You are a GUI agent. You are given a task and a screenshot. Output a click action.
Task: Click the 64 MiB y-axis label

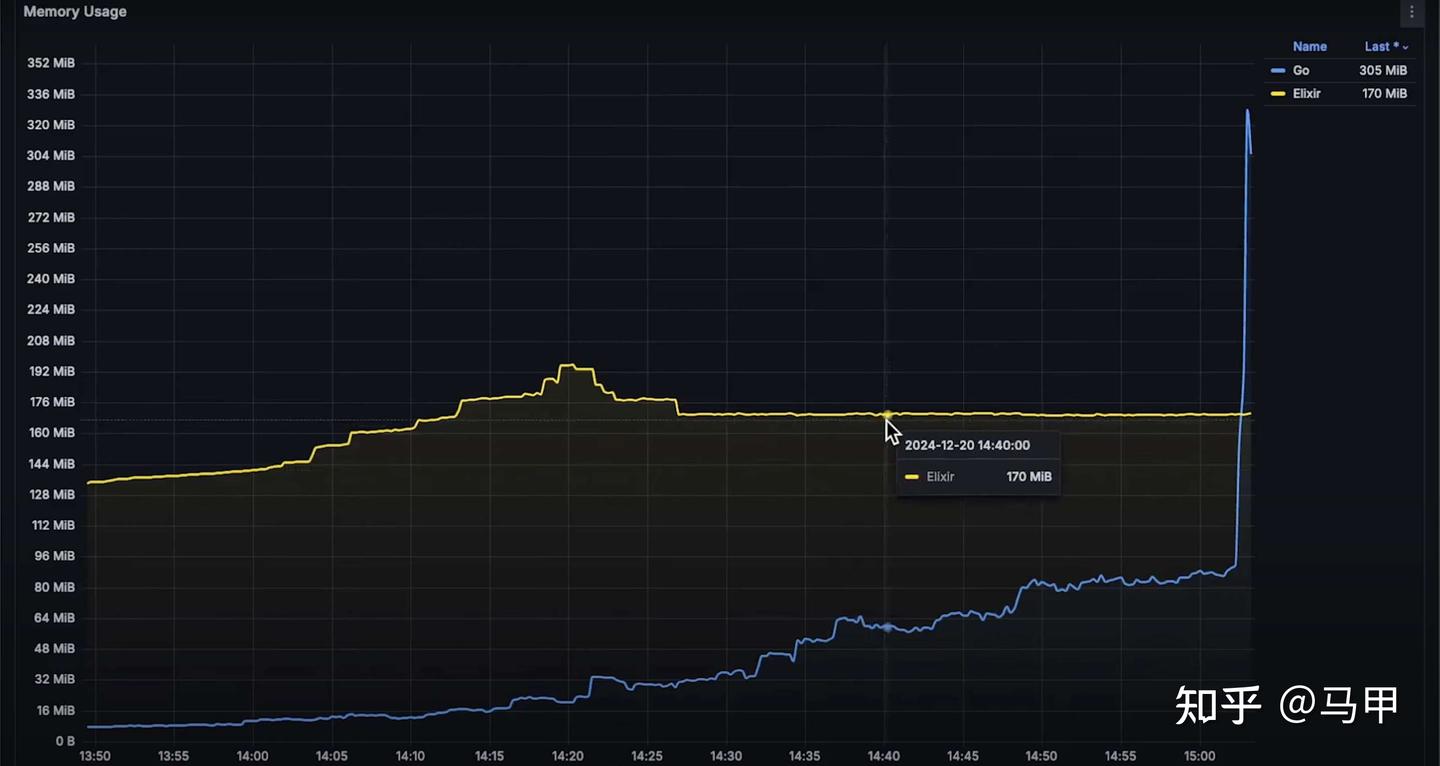(55, 618)
